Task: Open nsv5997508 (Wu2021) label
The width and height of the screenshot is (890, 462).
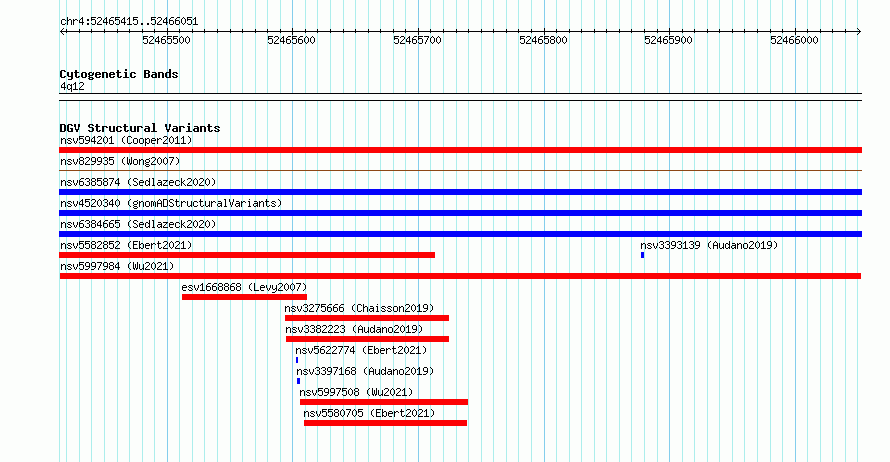Action: pos(356,392)
